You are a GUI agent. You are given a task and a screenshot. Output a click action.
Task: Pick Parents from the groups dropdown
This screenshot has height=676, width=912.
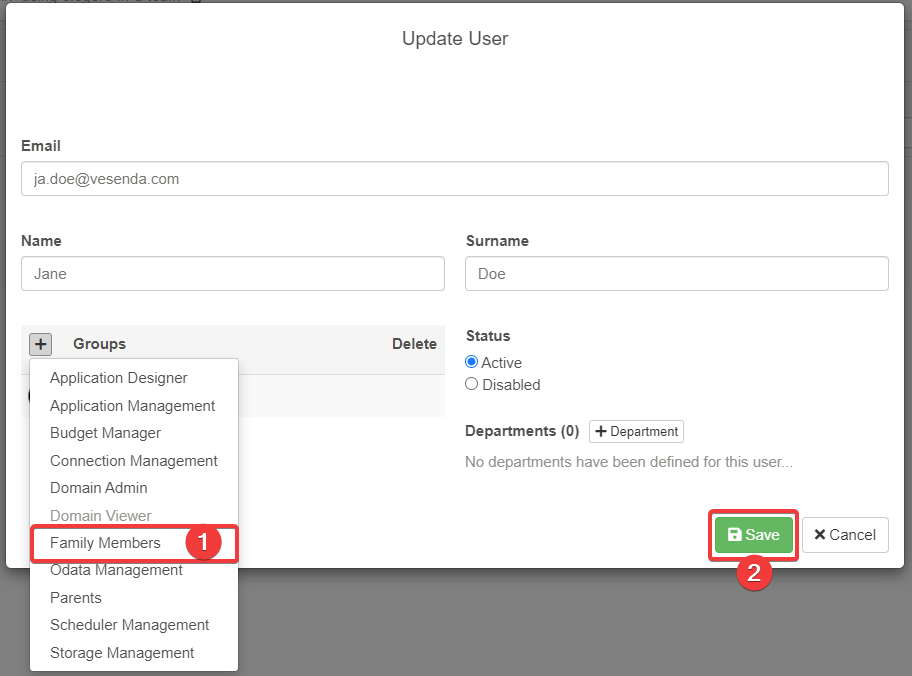(76, 598)
